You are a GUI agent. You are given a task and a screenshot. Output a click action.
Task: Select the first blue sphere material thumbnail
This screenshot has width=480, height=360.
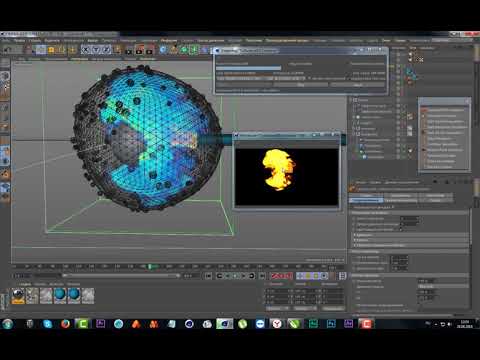tap(60, 296)
